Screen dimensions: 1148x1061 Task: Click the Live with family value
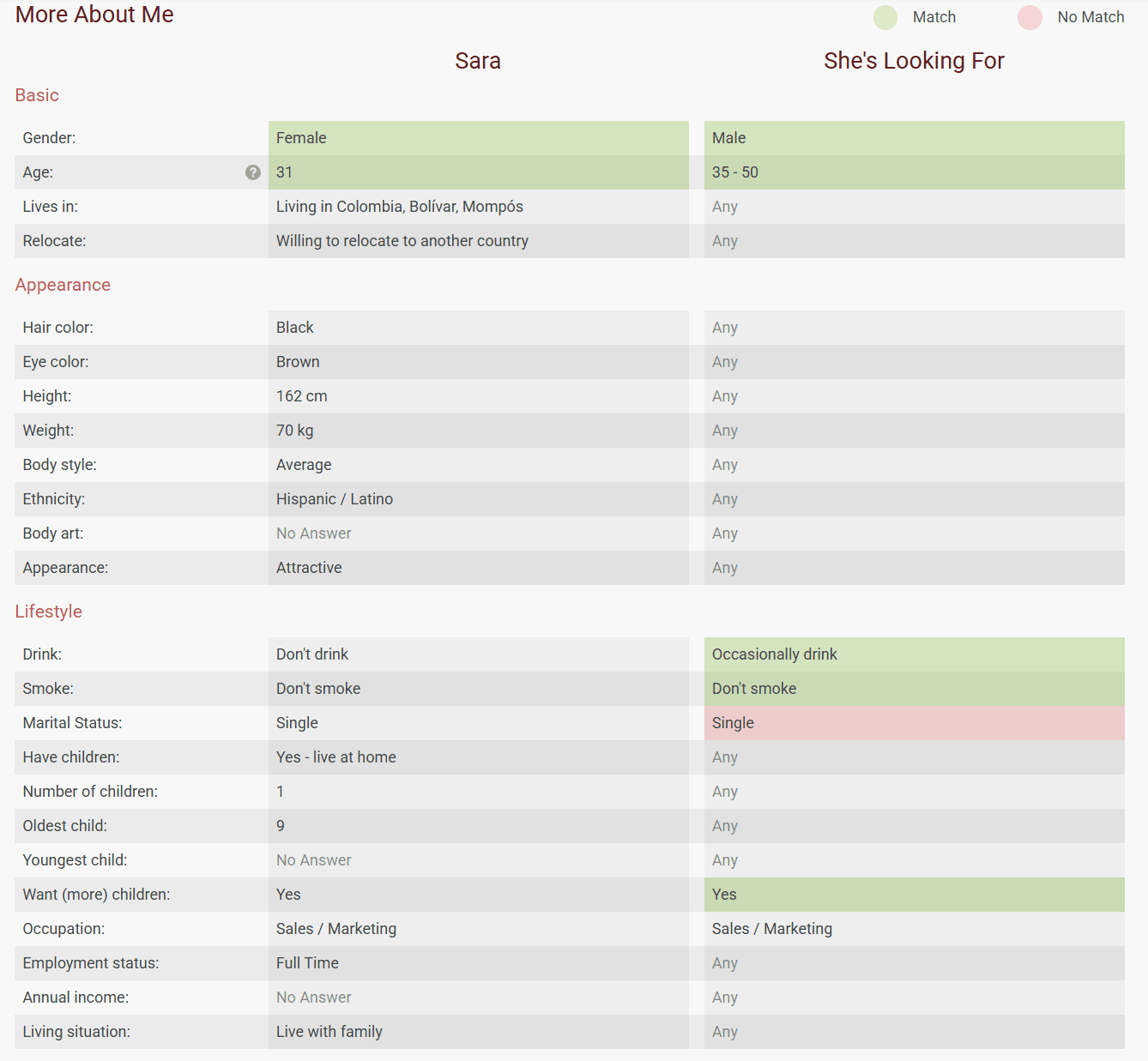[x=329, y=1032]
